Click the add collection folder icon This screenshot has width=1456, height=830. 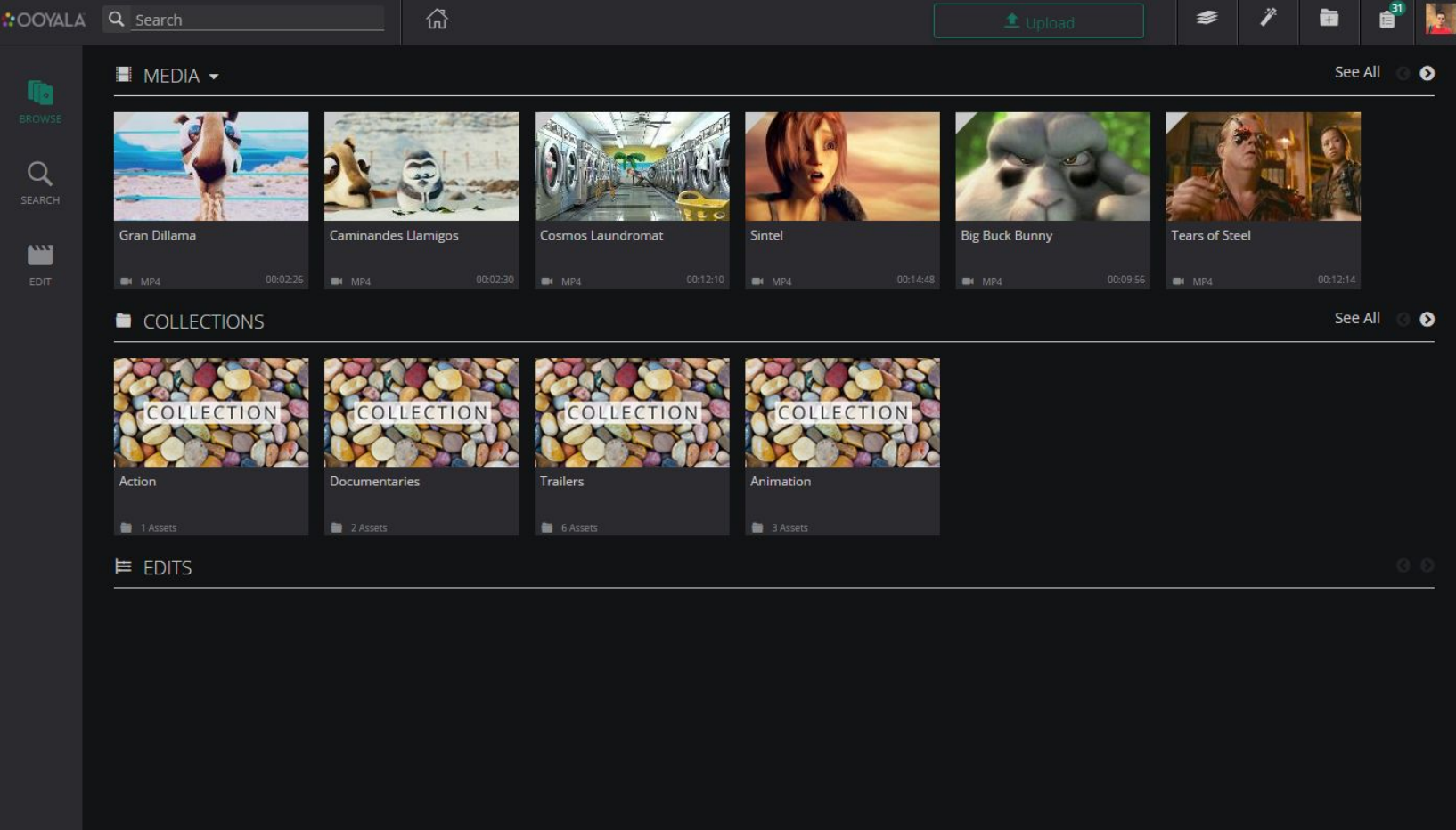tap(1329, 18)
